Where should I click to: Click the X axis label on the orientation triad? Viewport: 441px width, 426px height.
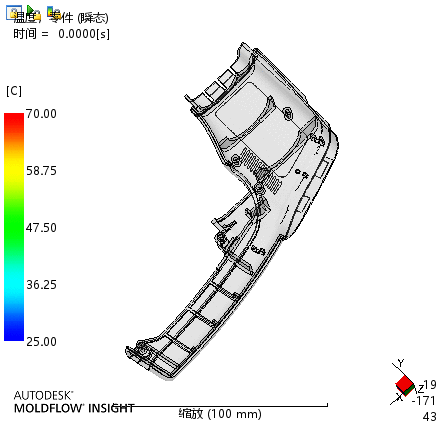399,397
